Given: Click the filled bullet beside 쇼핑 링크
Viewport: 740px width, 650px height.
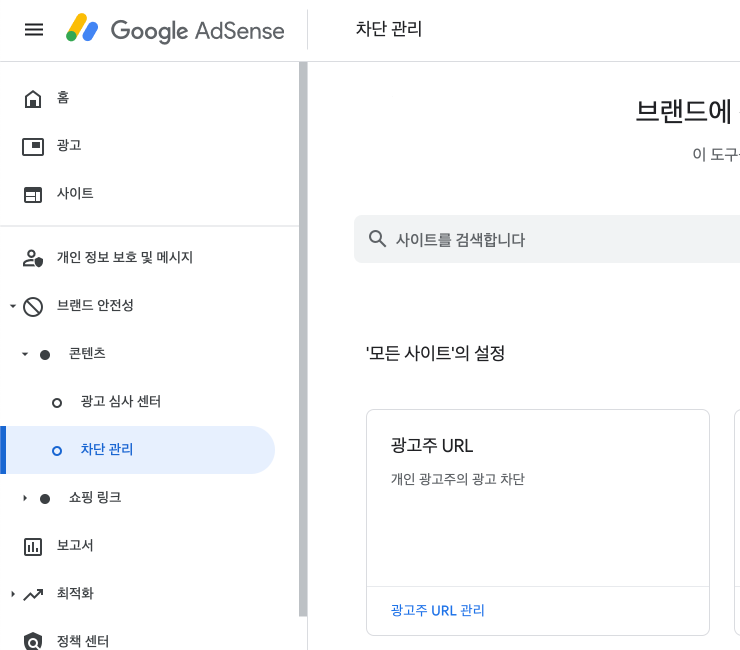Looking at the screenshot, I should coord(45,499).
